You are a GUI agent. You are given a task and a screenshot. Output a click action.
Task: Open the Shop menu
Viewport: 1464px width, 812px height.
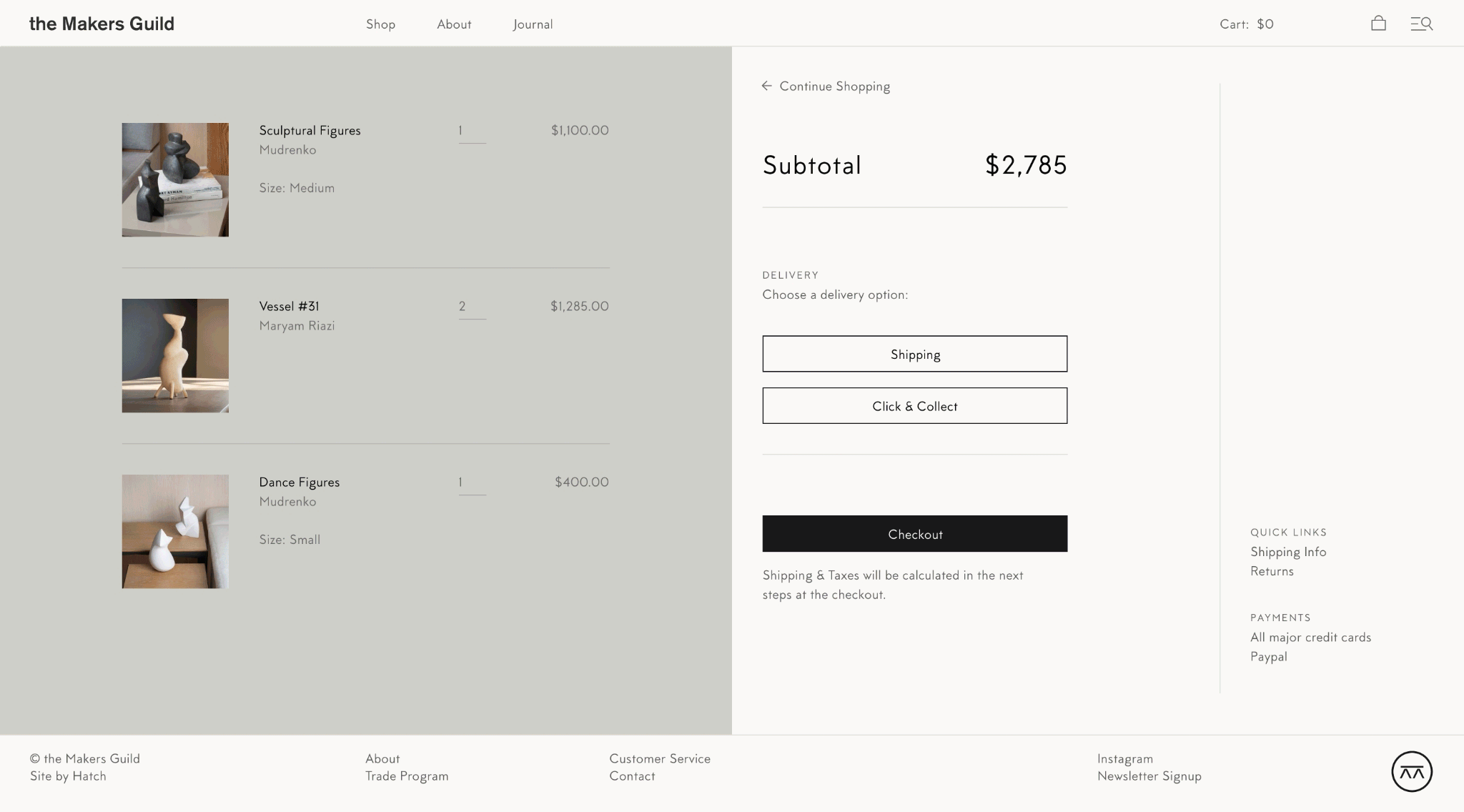click(380, 24)
